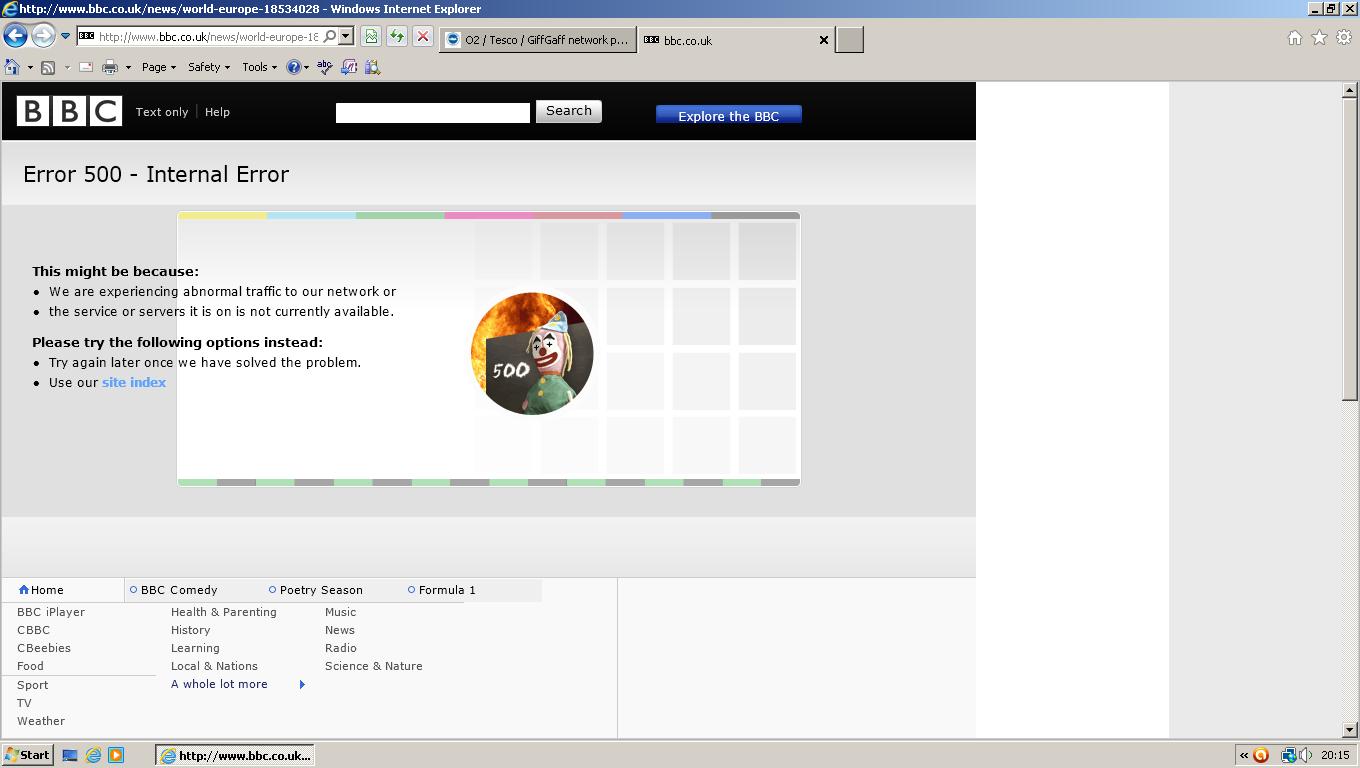Click the BBC search input box
The height and width of the screenshot is (768, 1360).
tap(433, 113)
